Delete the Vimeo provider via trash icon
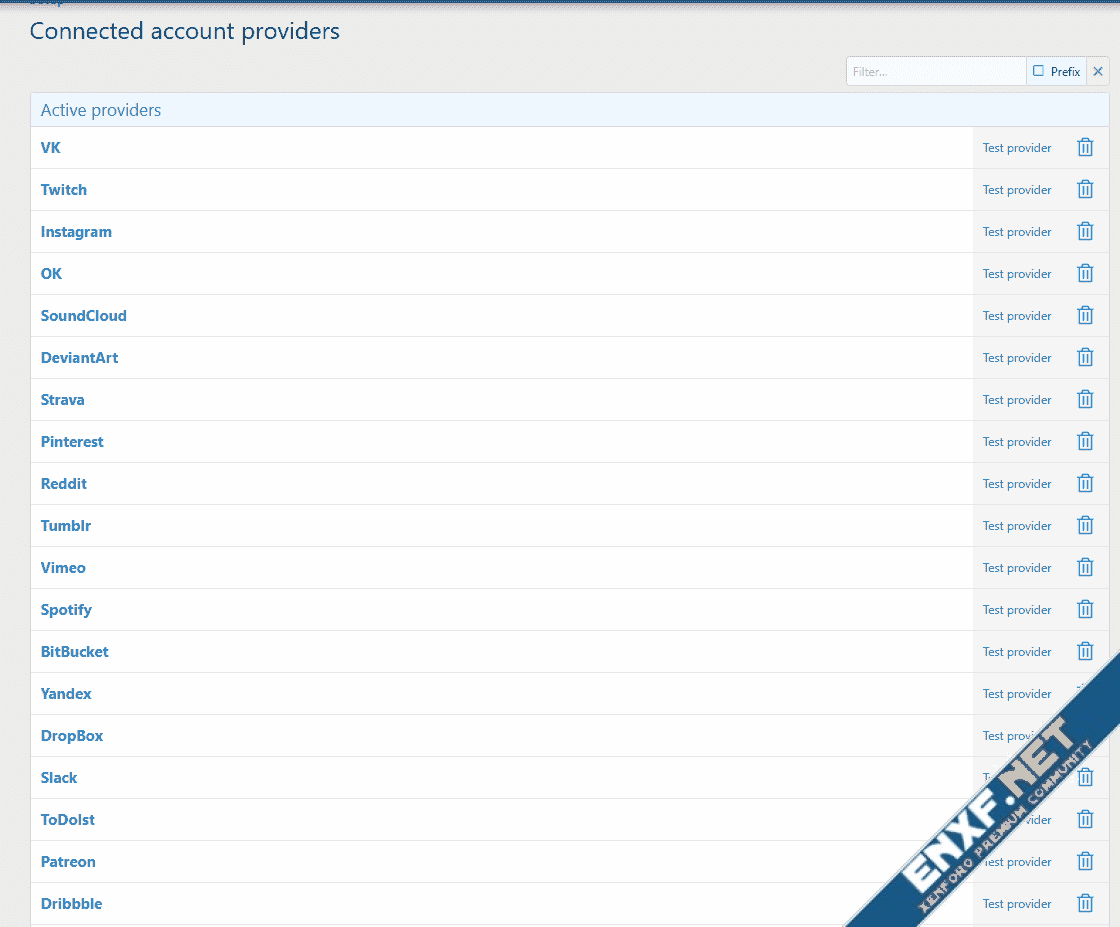Screen dimensions: 1120x927 (x=1085, y=568)
